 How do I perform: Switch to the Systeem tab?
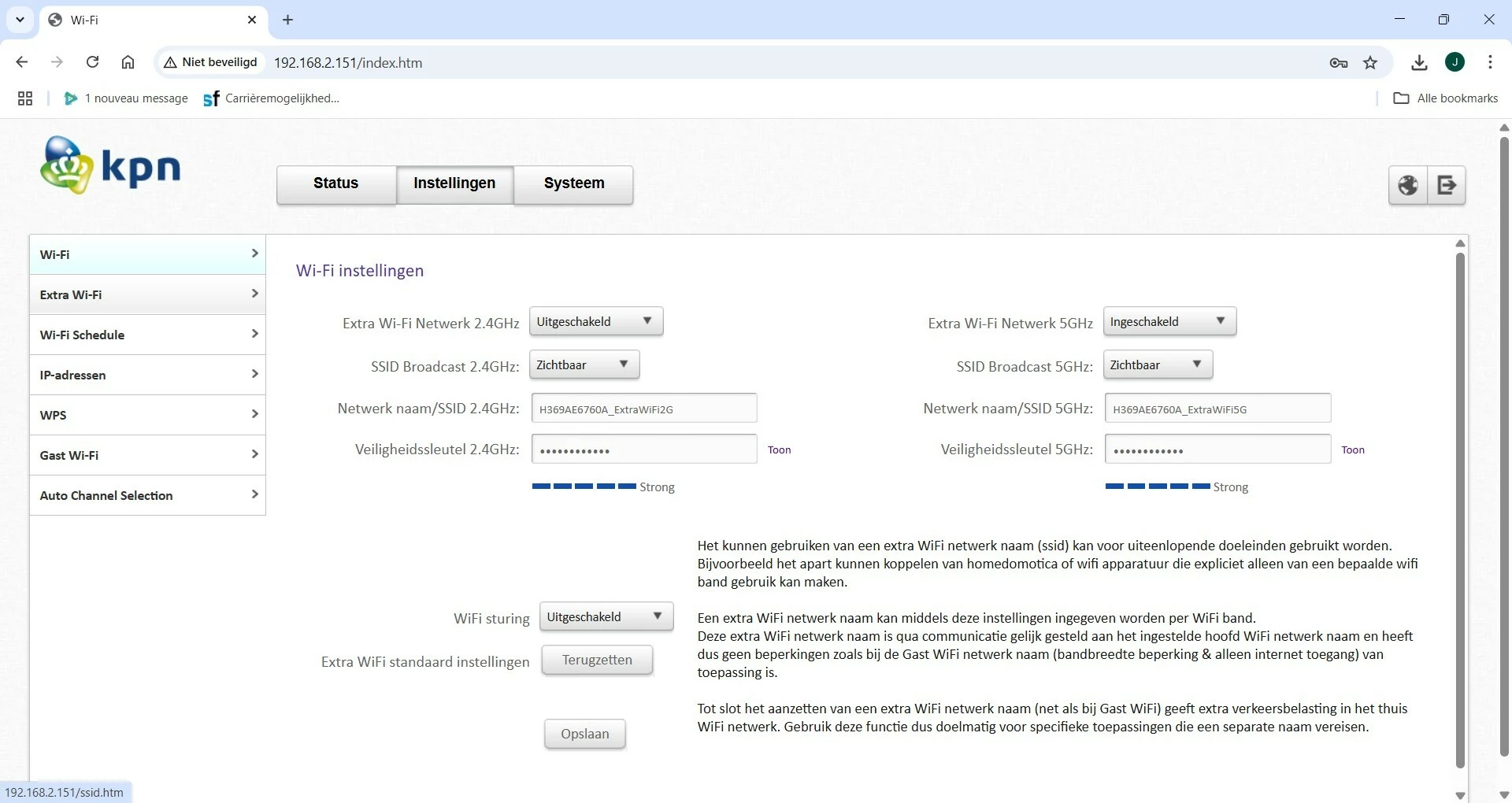[574, 184]
